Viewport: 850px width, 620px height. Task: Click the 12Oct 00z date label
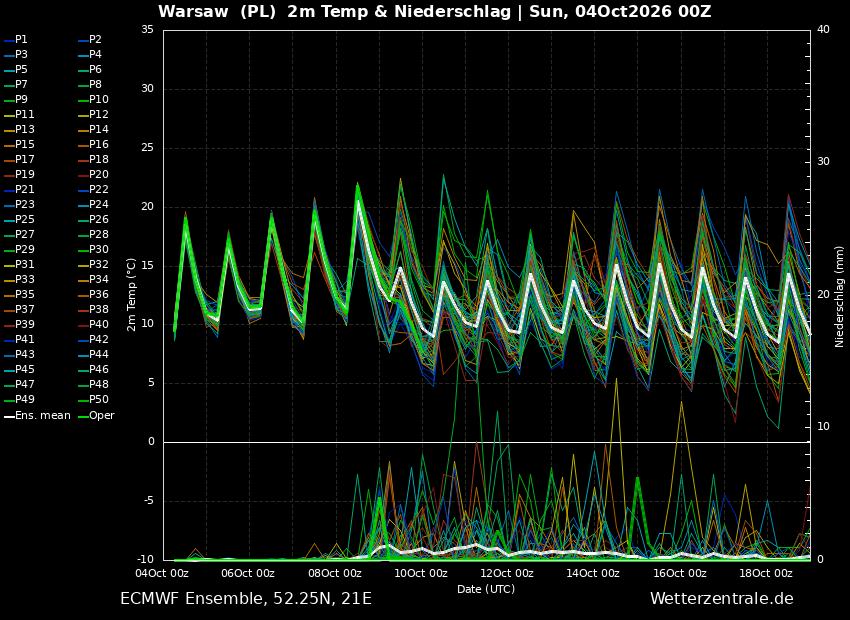(x=507, y=573)
